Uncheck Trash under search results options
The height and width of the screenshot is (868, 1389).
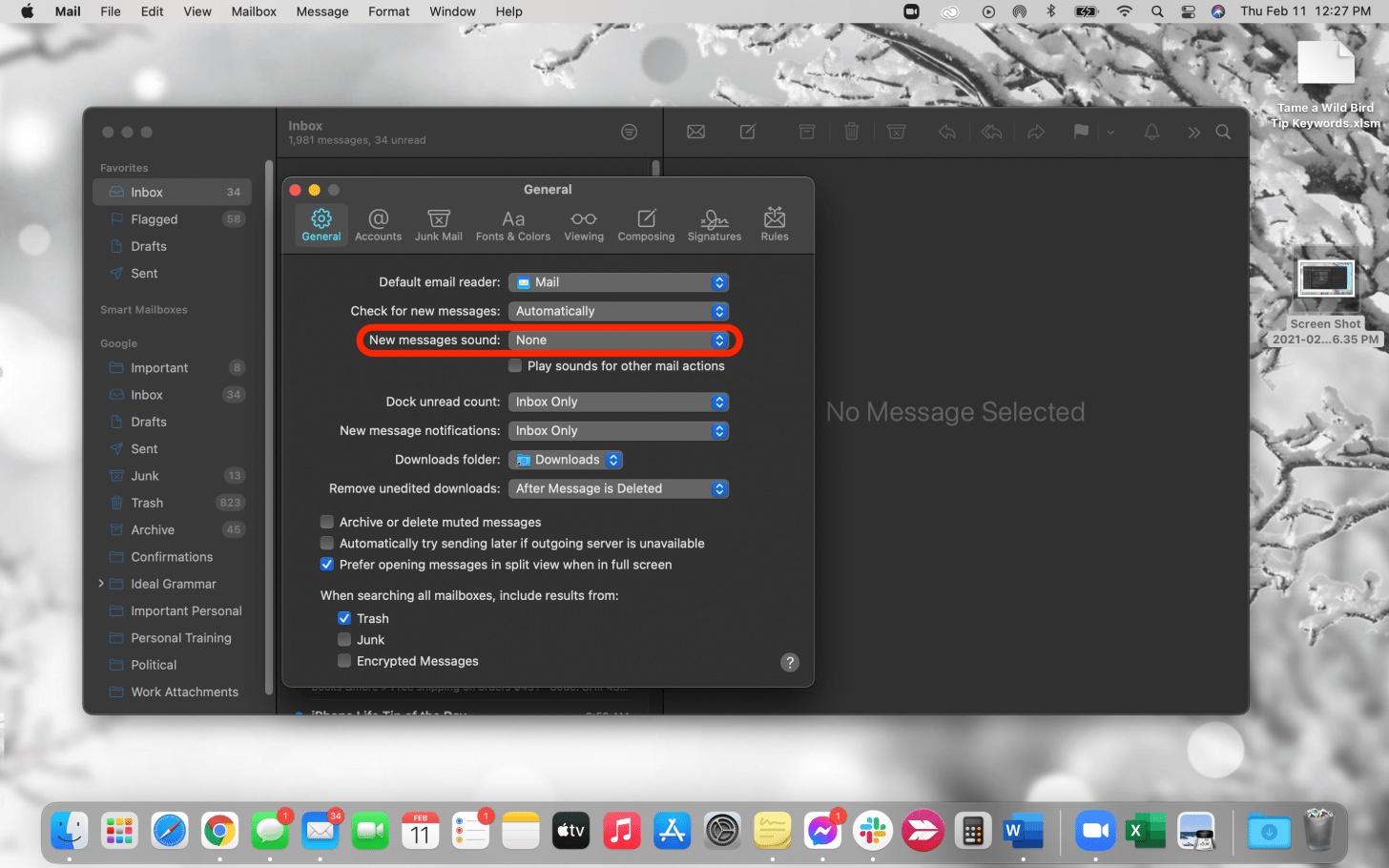point(344,618)
